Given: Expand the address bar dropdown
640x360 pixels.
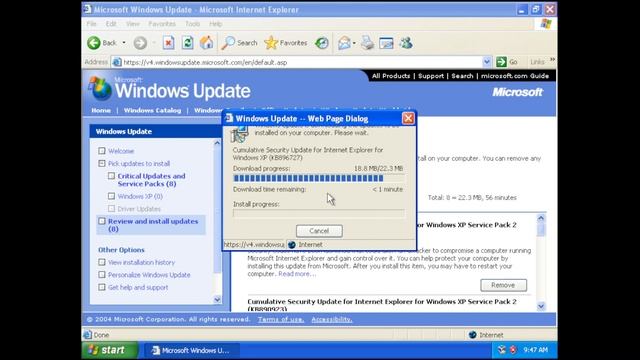Looking at the screenshot, I should tap(487, 62).
